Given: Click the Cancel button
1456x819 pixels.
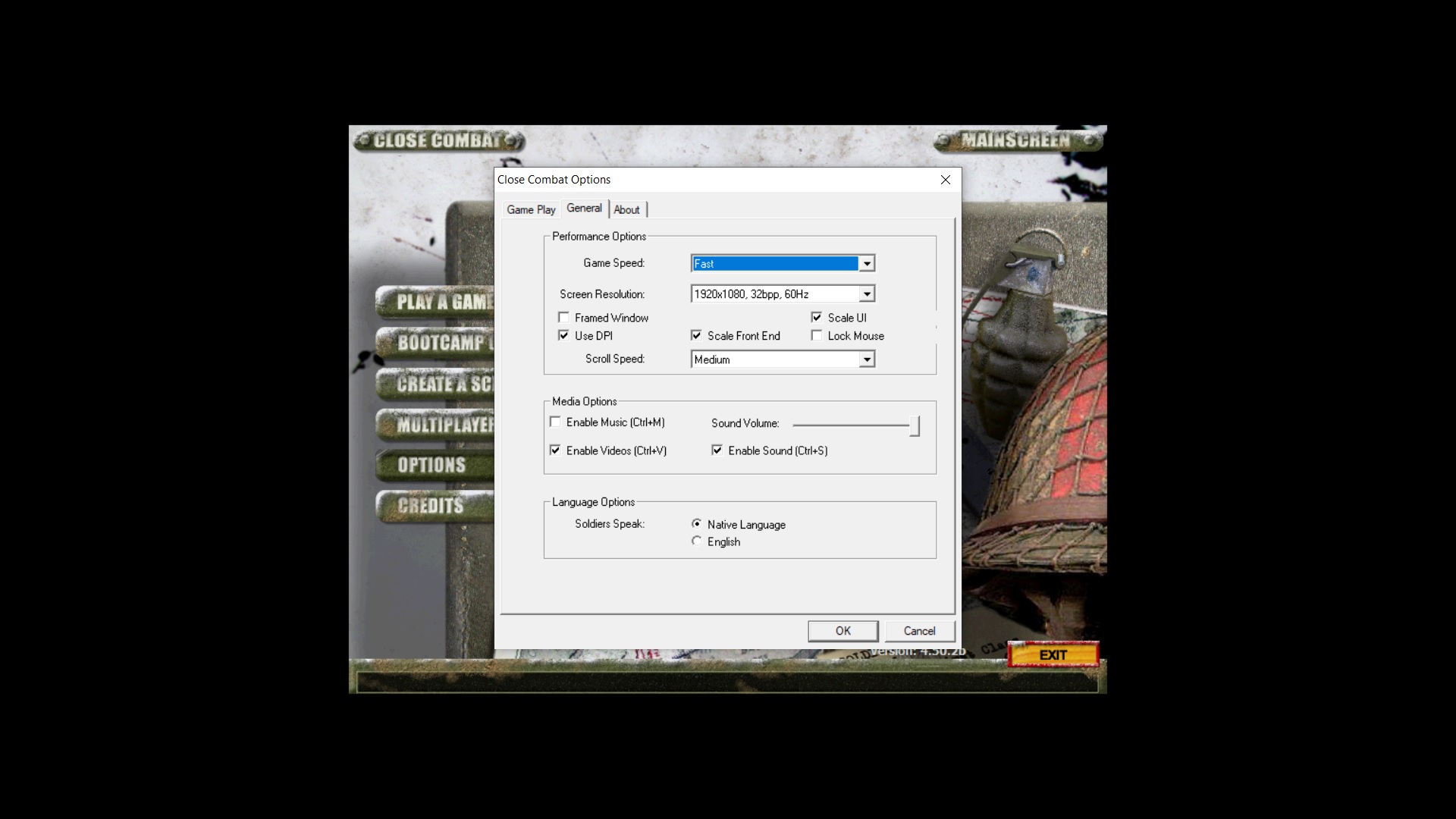Looking at the screenshot, I should (919, 631).
